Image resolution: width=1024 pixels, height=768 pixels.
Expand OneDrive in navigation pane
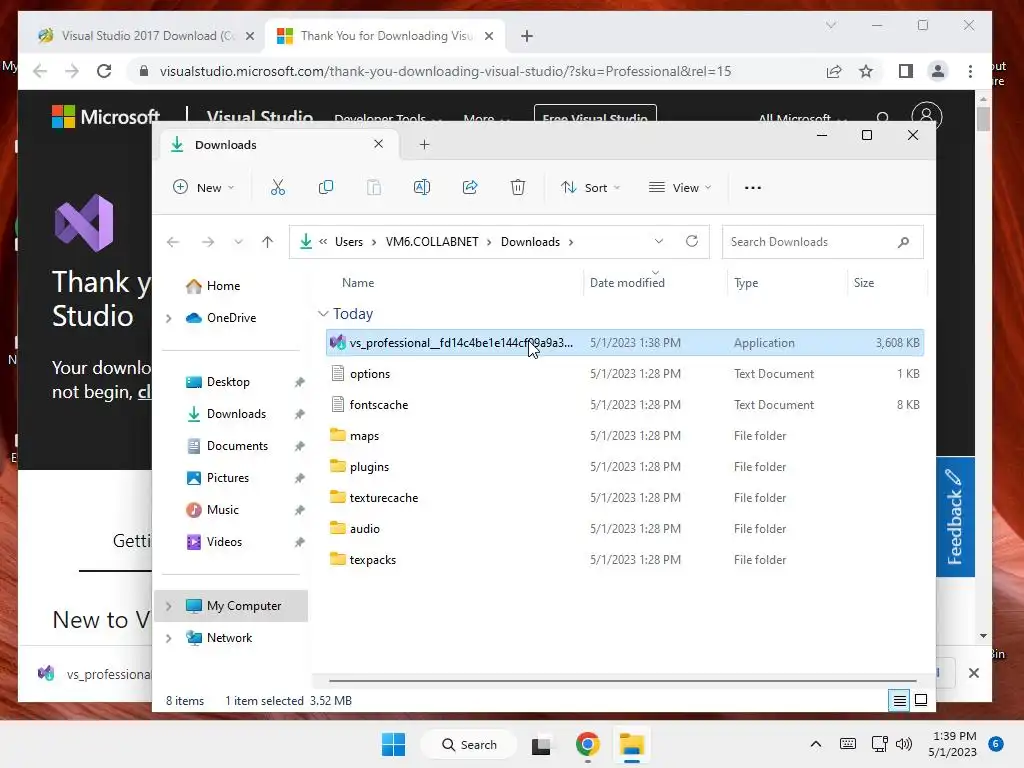168,318
